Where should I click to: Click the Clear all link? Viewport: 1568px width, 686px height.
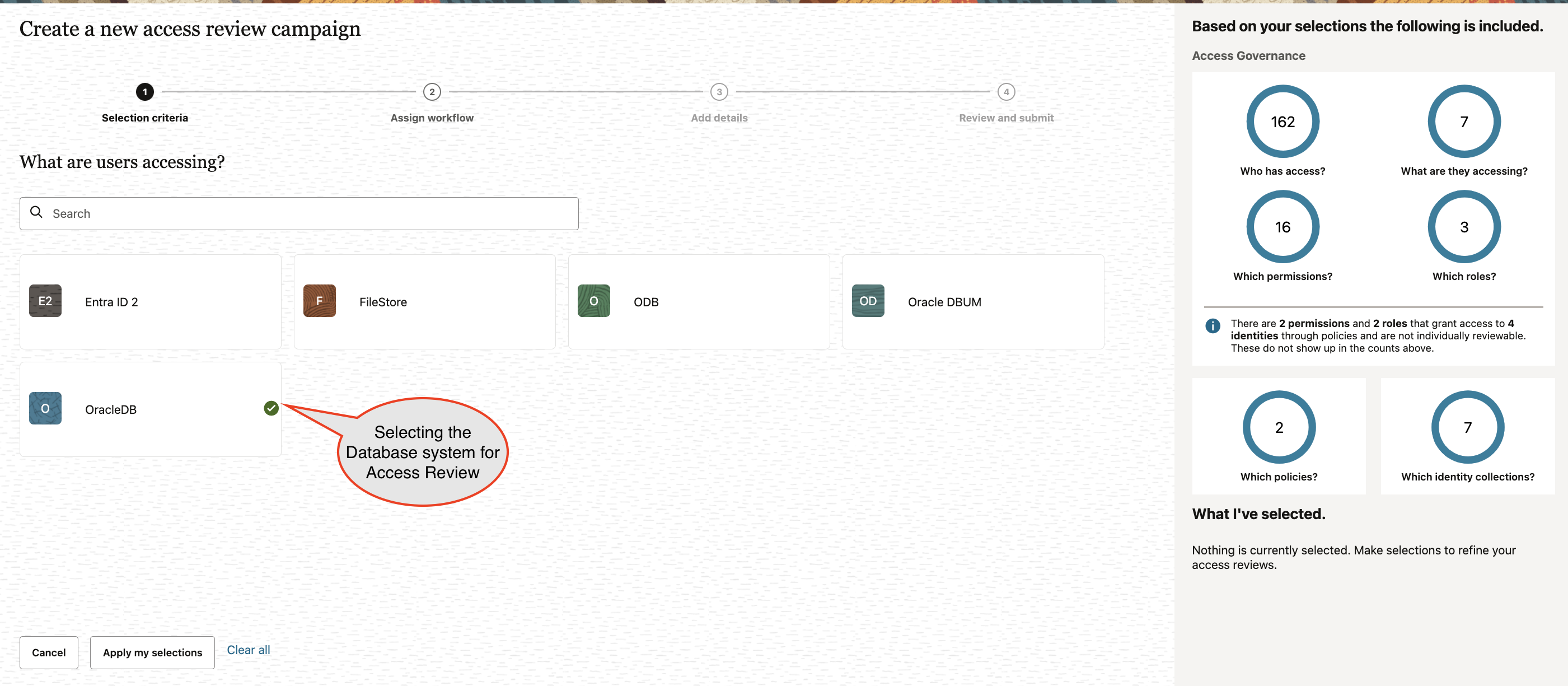click(x=248, y=650)
